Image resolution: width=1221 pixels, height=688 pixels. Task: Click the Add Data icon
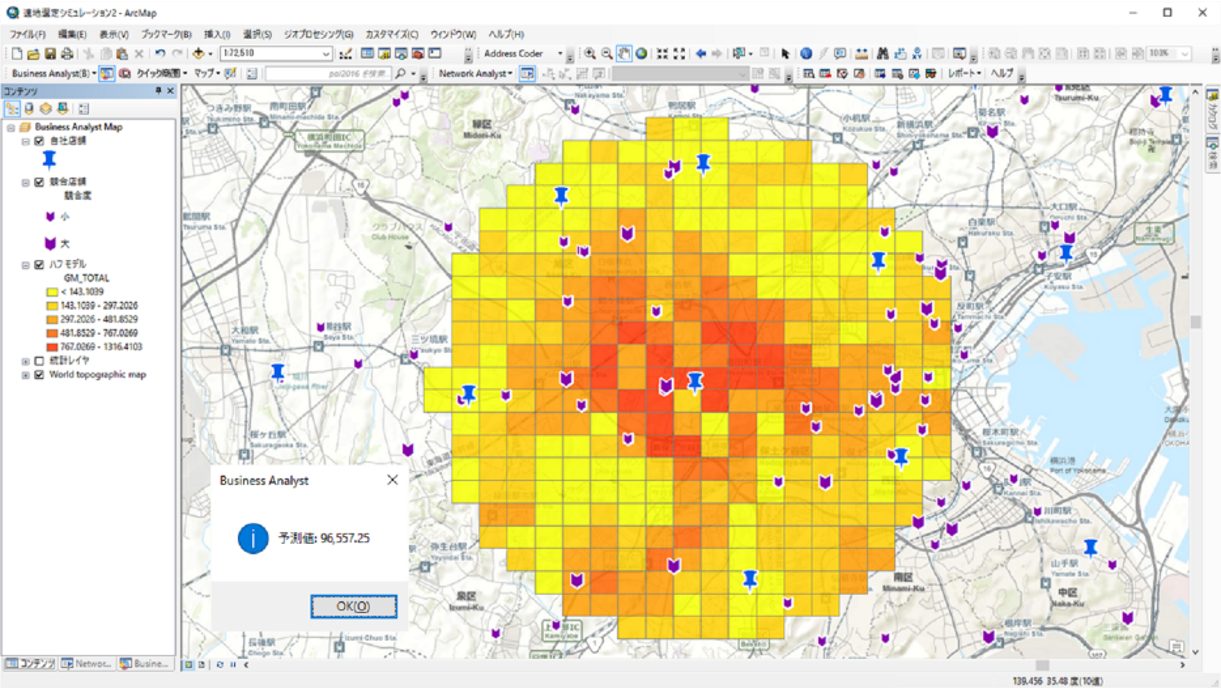(199, 54)
